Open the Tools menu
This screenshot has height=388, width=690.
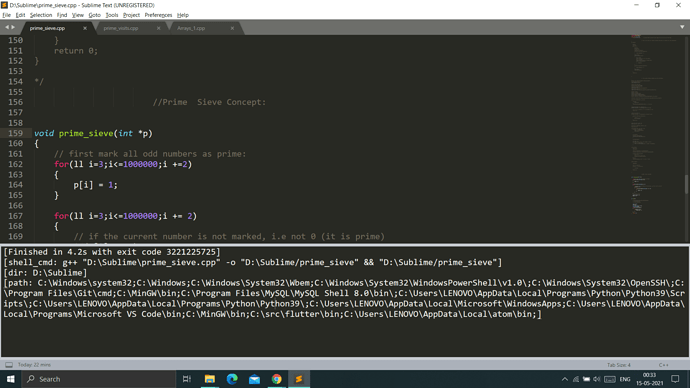(112, 15)
